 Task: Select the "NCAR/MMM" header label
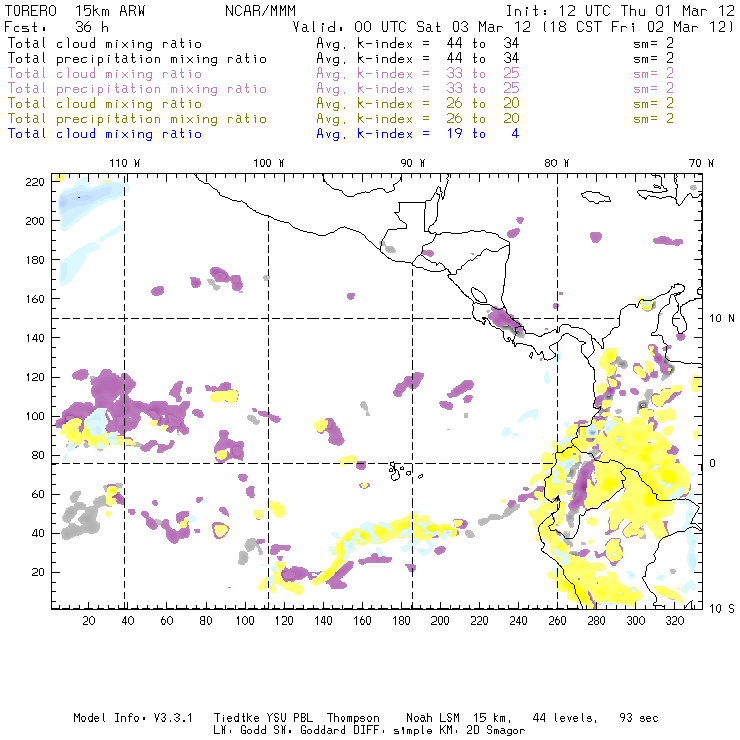[x=261, y=11]
